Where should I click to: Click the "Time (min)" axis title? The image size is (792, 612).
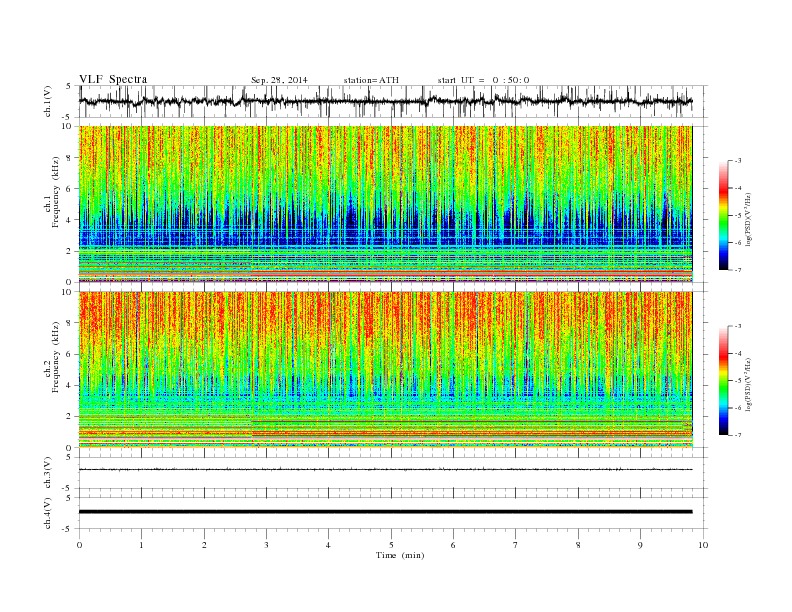400,555
